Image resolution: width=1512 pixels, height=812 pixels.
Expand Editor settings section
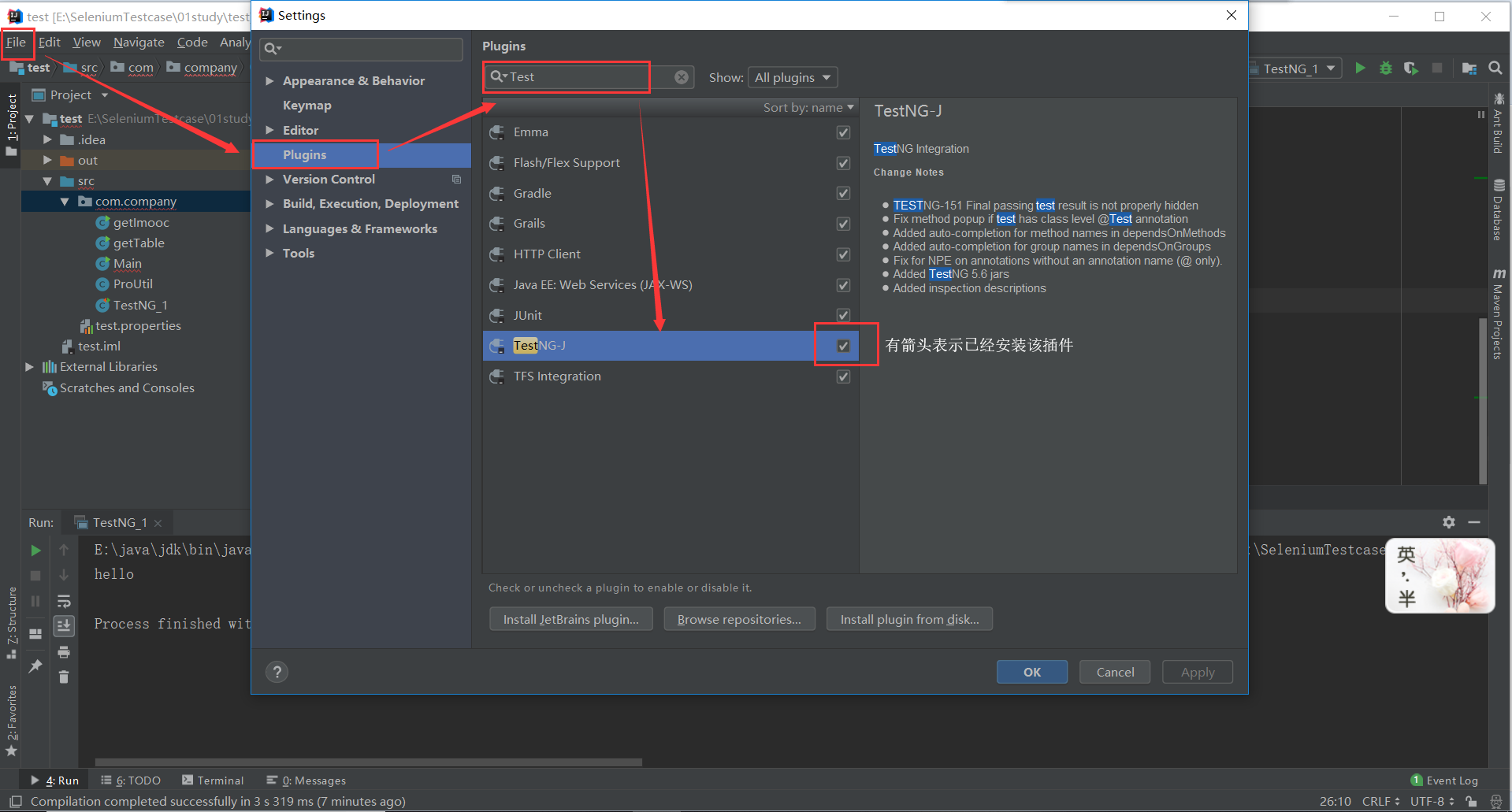(269, 130)
